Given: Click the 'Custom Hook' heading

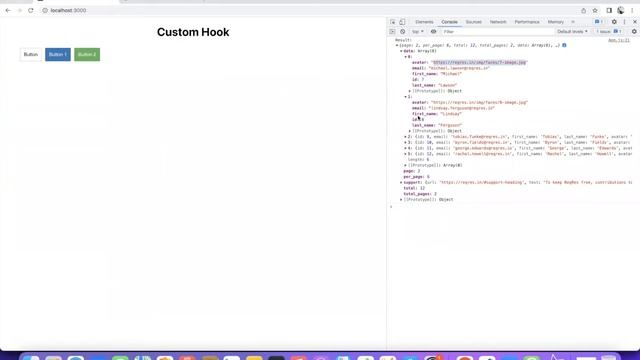Looking at the screenshot, I should [193, 32].
